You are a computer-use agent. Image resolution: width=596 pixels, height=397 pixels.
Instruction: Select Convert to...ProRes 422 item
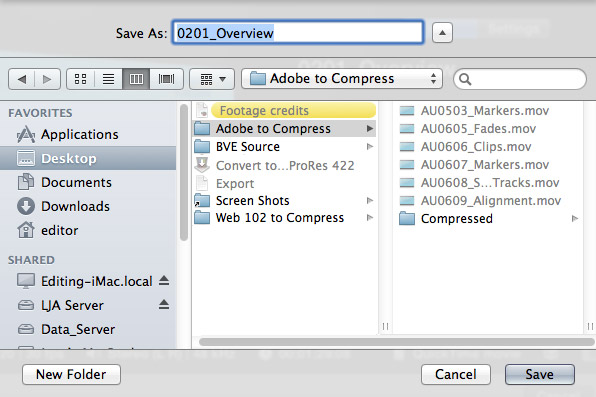(x=284, y=165)
